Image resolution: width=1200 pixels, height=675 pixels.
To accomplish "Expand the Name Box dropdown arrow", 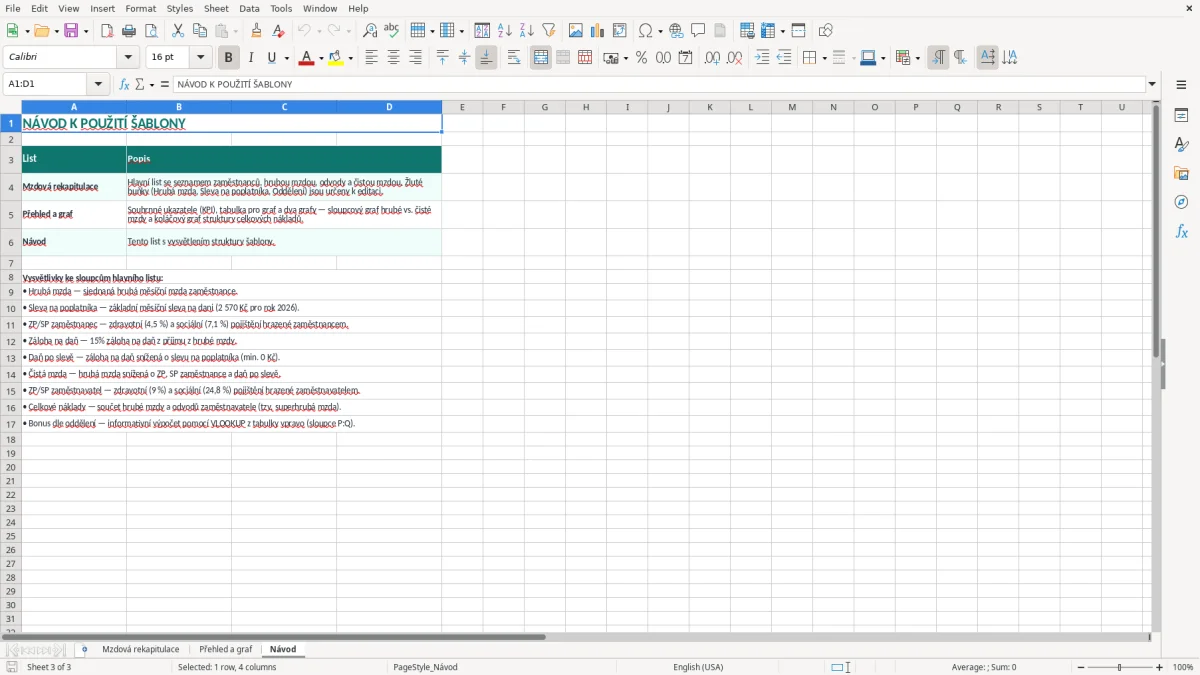I will tap(98, 84).
